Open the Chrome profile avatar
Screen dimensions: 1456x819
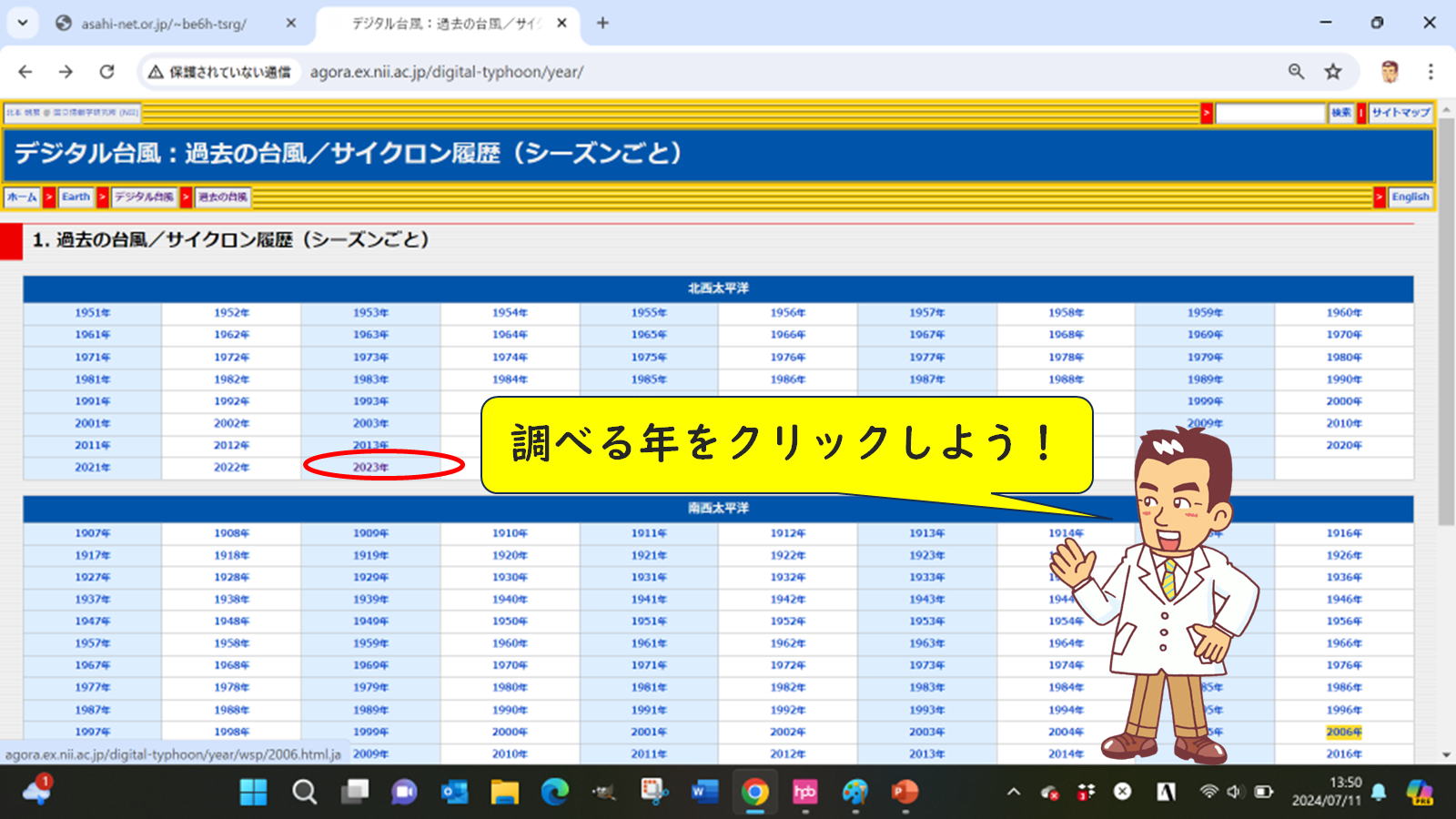(x=1390, y=72)
